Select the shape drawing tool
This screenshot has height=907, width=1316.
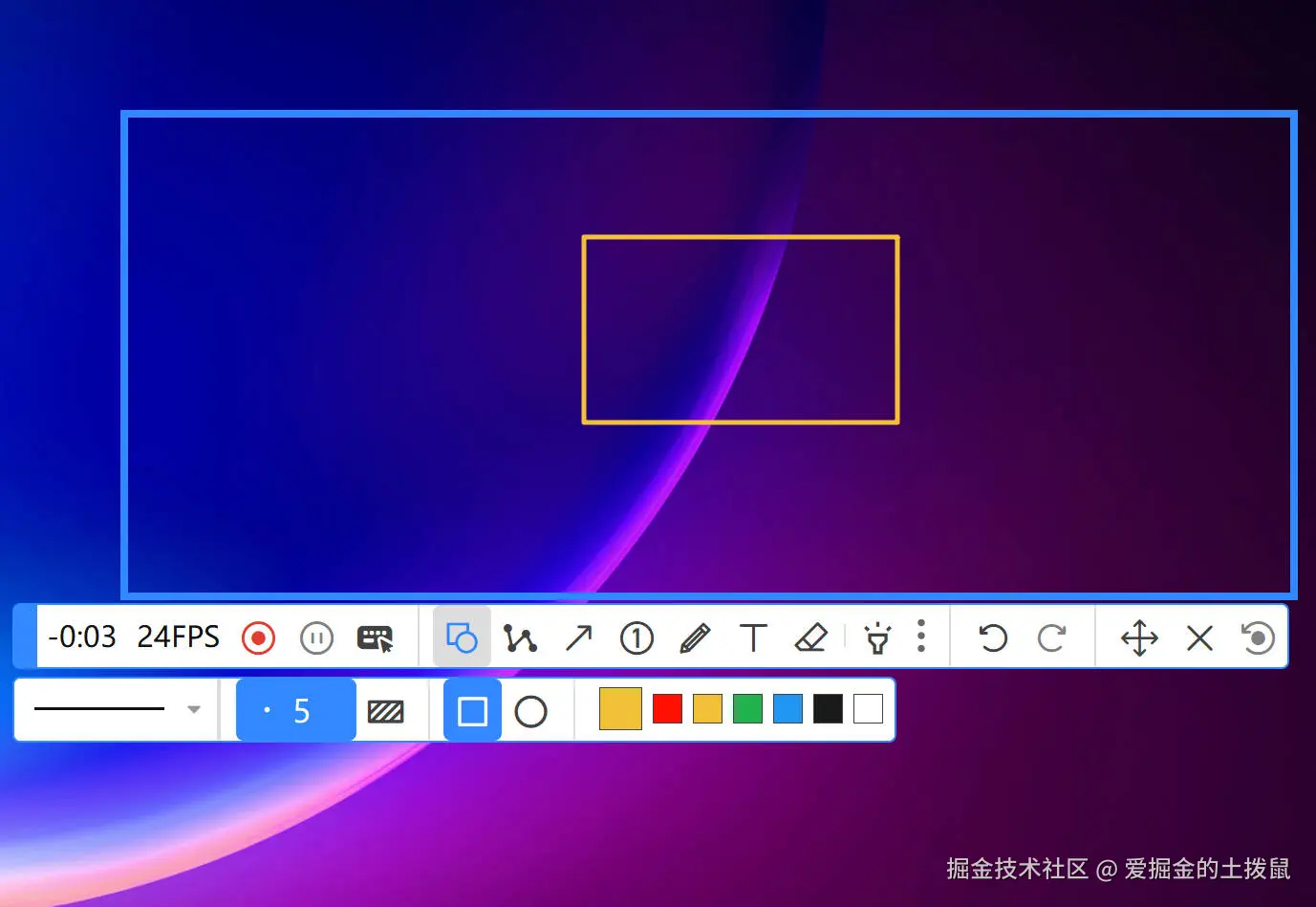pyautogui.click(x=462, y=637)
